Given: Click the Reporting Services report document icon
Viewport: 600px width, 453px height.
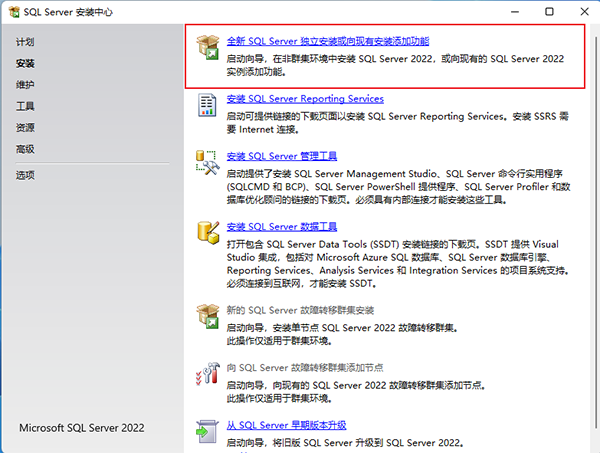Looking at the screenshot, I should coord(207,105).
